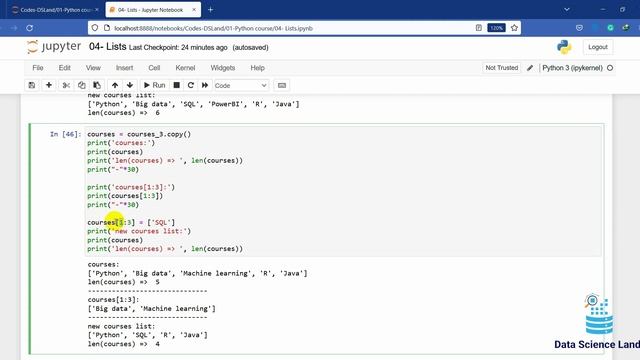The width and height of the screenshot is (640, 360).
Task: Click the address bar URL
Action: point(213,28)
